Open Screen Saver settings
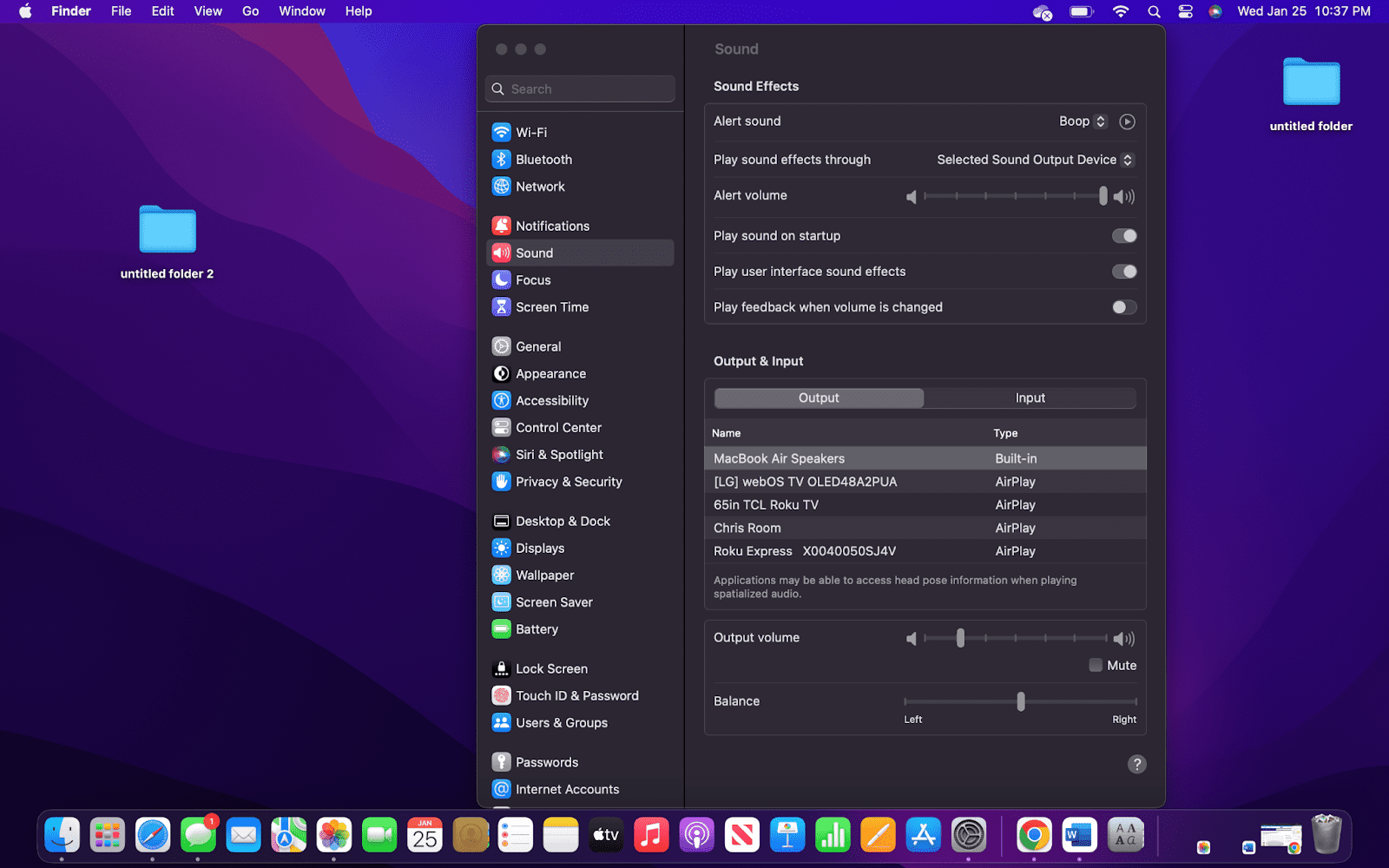Screen dimensions: 1389x868 (580, 602)
